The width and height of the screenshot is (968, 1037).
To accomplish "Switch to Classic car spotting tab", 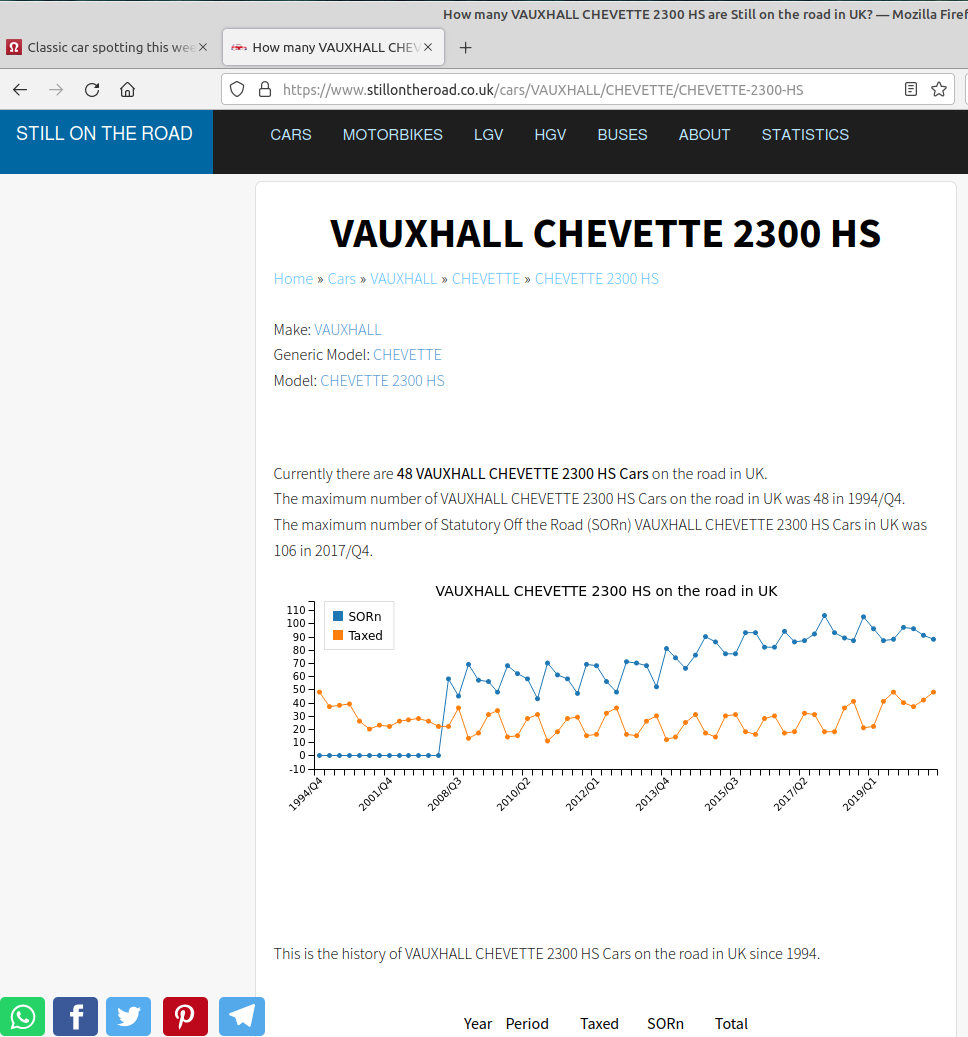I will [x=105, y=47].
